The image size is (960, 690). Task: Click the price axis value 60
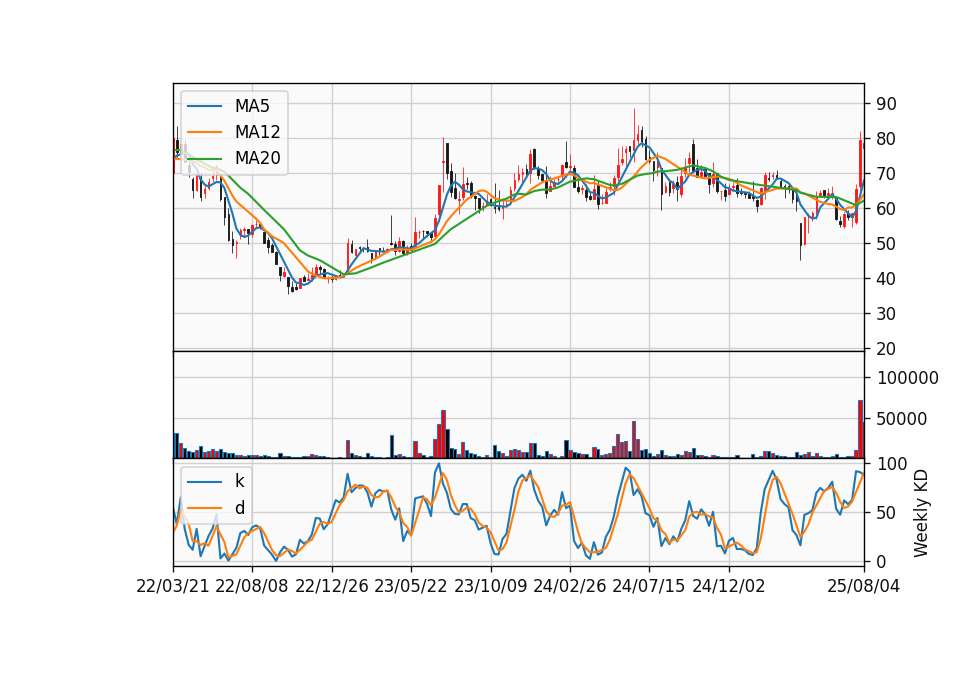887,209
